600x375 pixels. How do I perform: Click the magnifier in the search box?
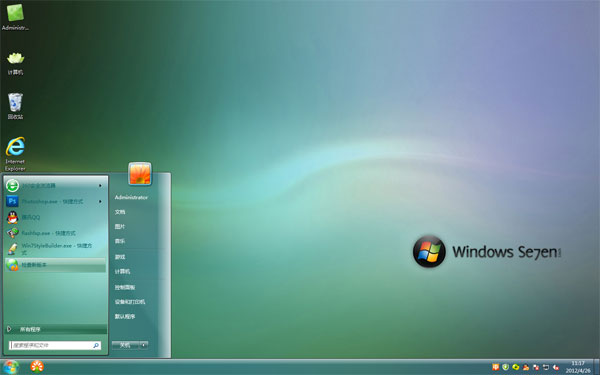pyautogui.click(x=96, y=346)
